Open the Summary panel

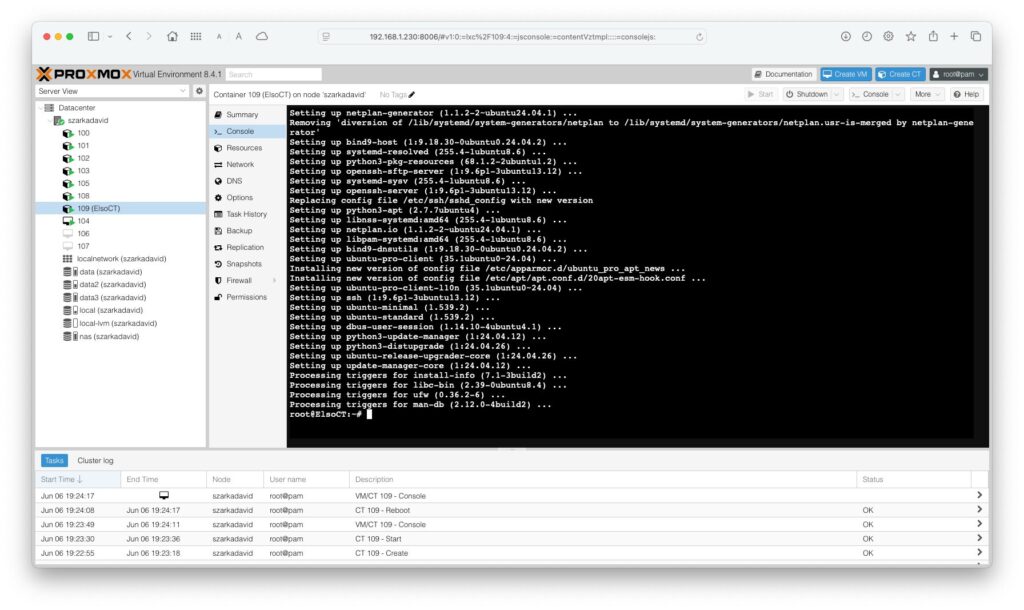click(247, 114)
